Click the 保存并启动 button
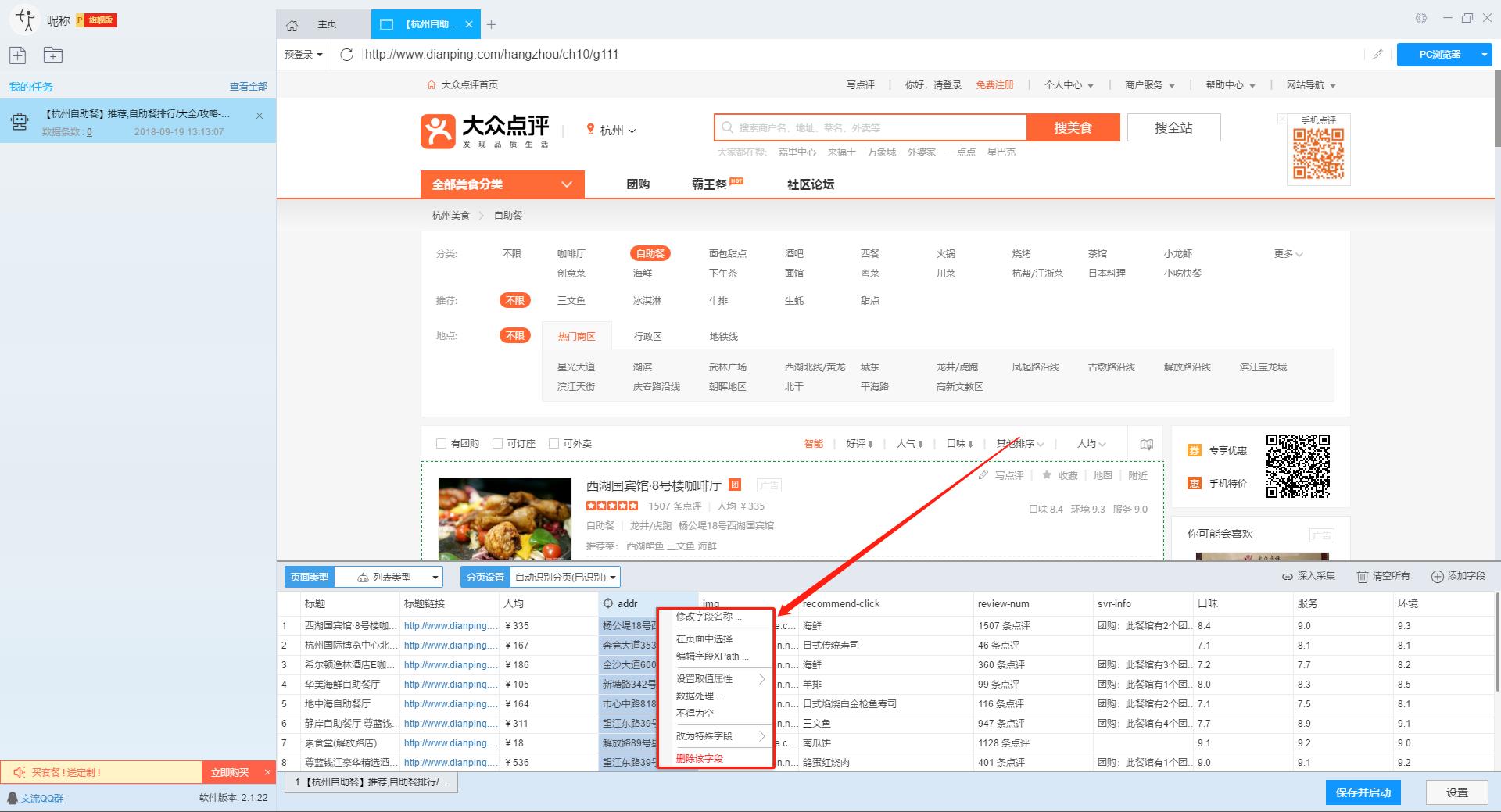Image resolution: width=1501 pixels, height=812 pixels. (1363, 792)
